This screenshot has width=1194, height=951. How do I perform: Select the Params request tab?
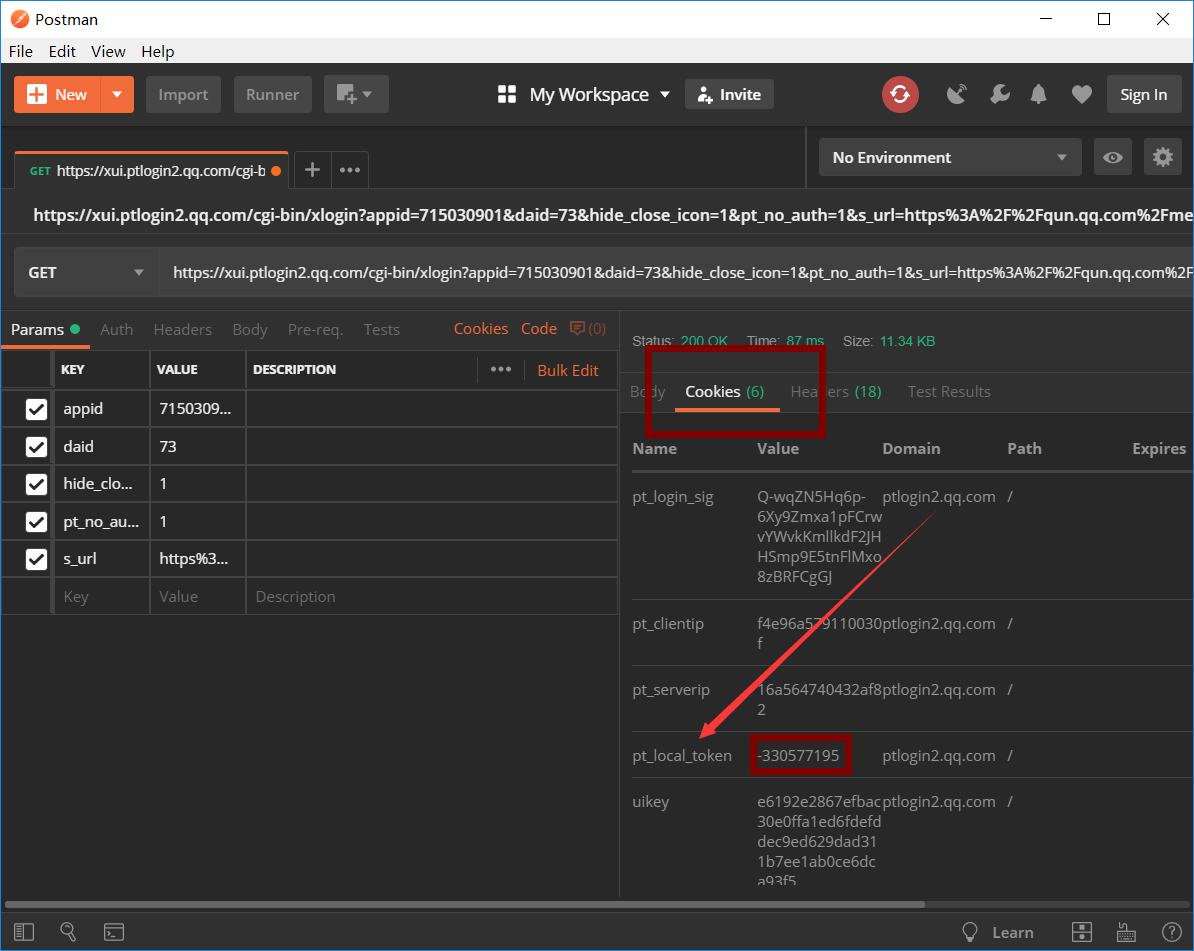45,330
